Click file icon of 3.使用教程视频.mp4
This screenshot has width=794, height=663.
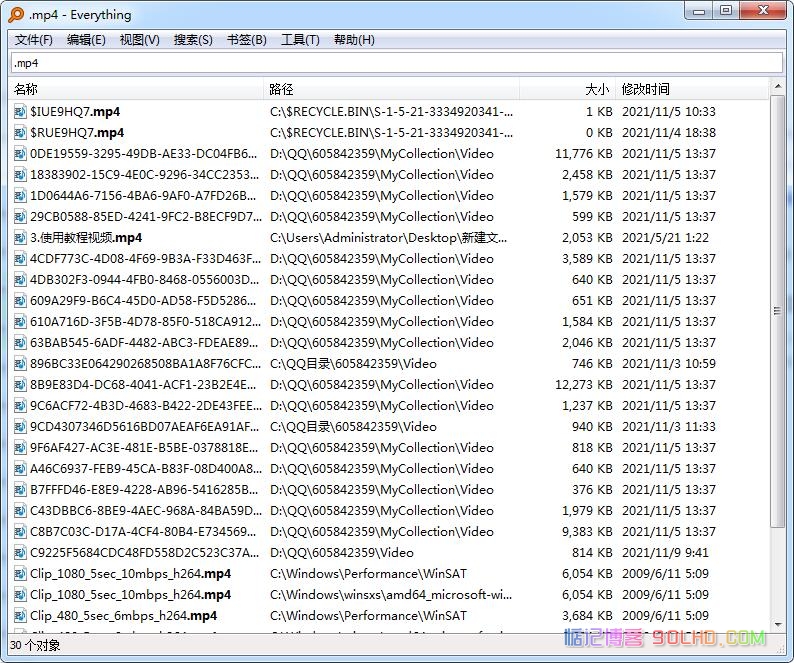point(20,238)
